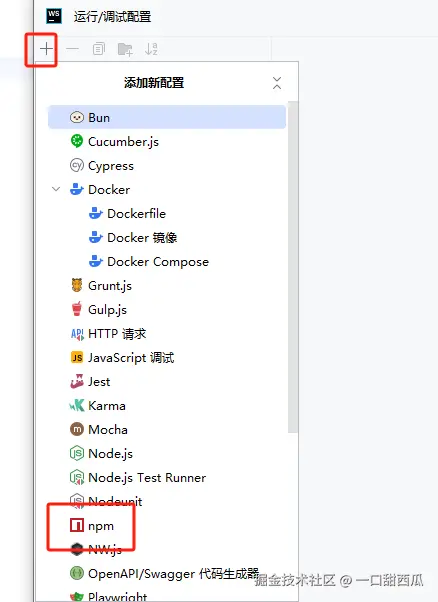Image resolution: width=438 pixels, height=602 pixels.
Task: Select Node.js Test Runner
Action: point(167,477)
